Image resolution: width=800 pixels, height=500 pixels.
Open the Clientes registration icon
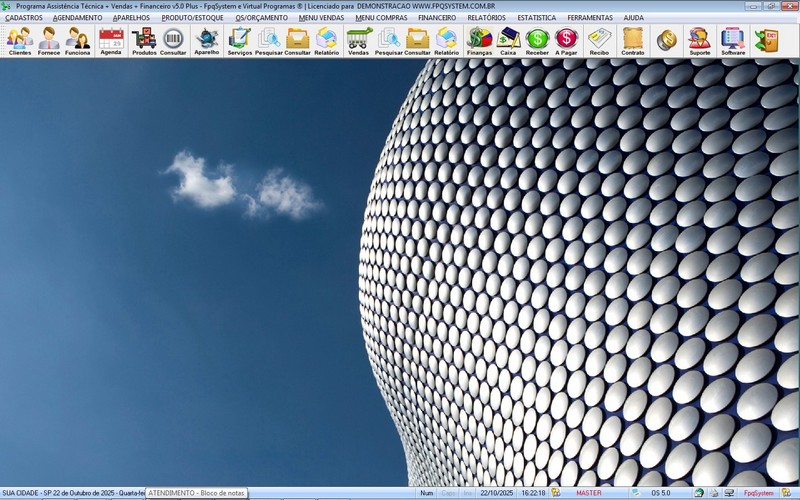pos(19,40)
